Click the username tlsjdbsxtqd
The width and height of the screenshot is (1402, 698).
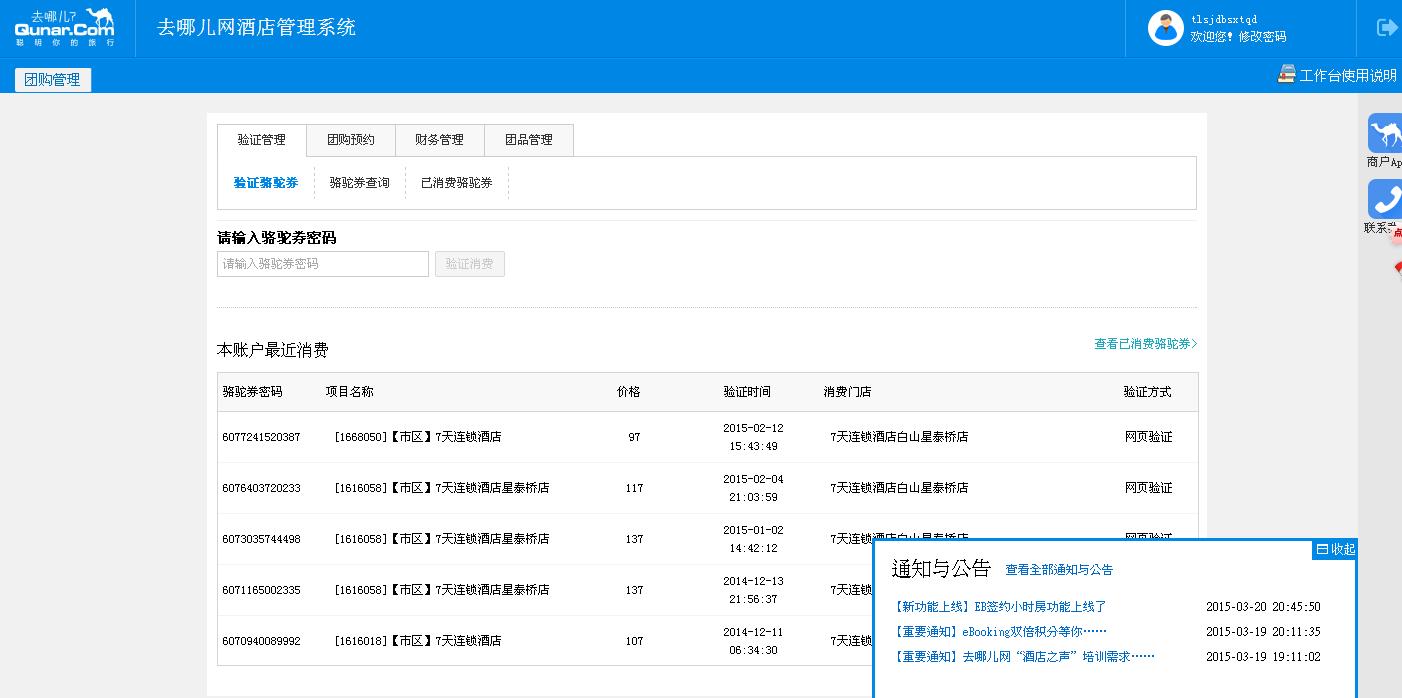[x=1224, y=19]
